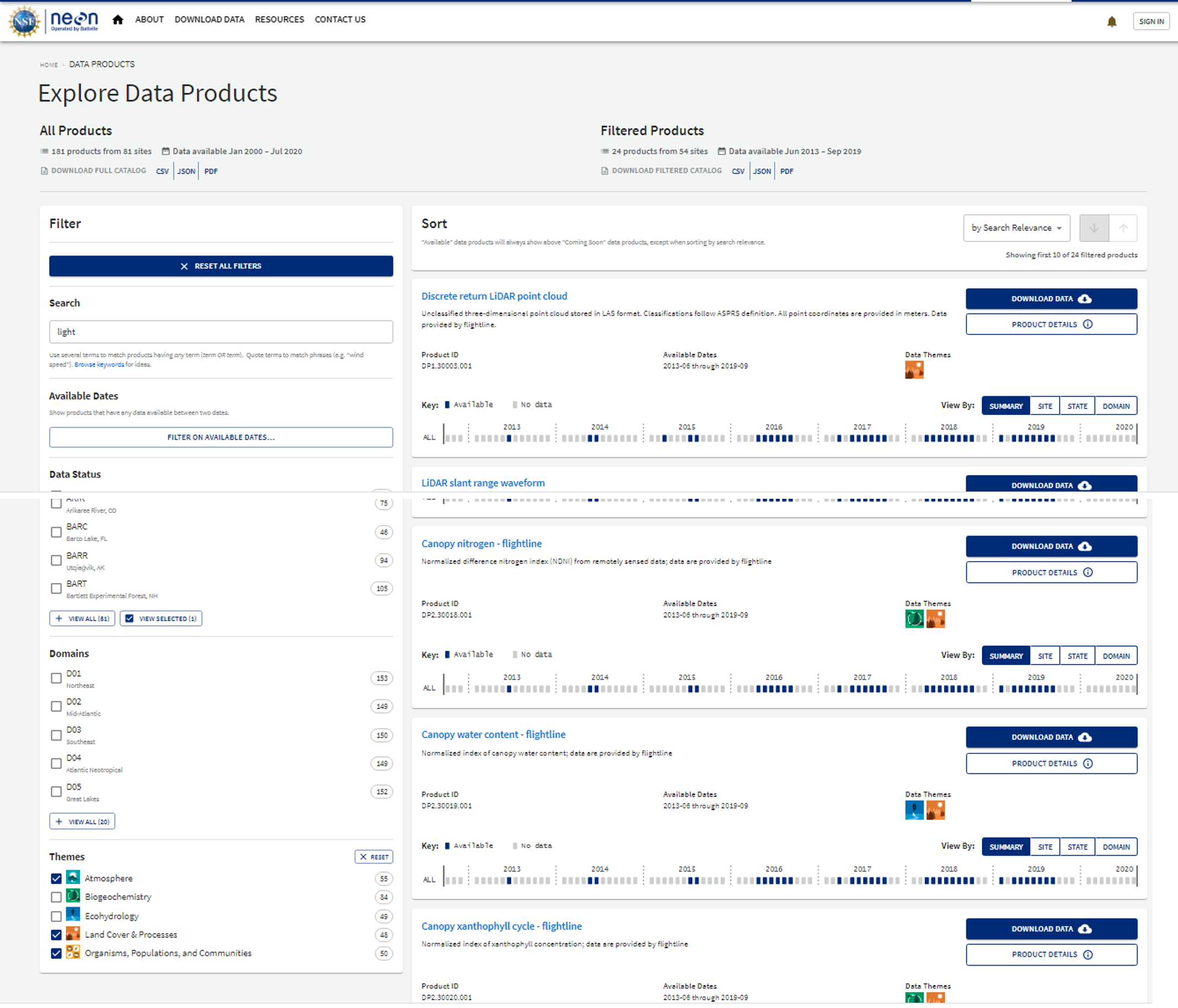Image resolution: width=1178 pixels, height=1008 pixels.
Task: Open the Download Data menu item
Action: pos(209,19)
